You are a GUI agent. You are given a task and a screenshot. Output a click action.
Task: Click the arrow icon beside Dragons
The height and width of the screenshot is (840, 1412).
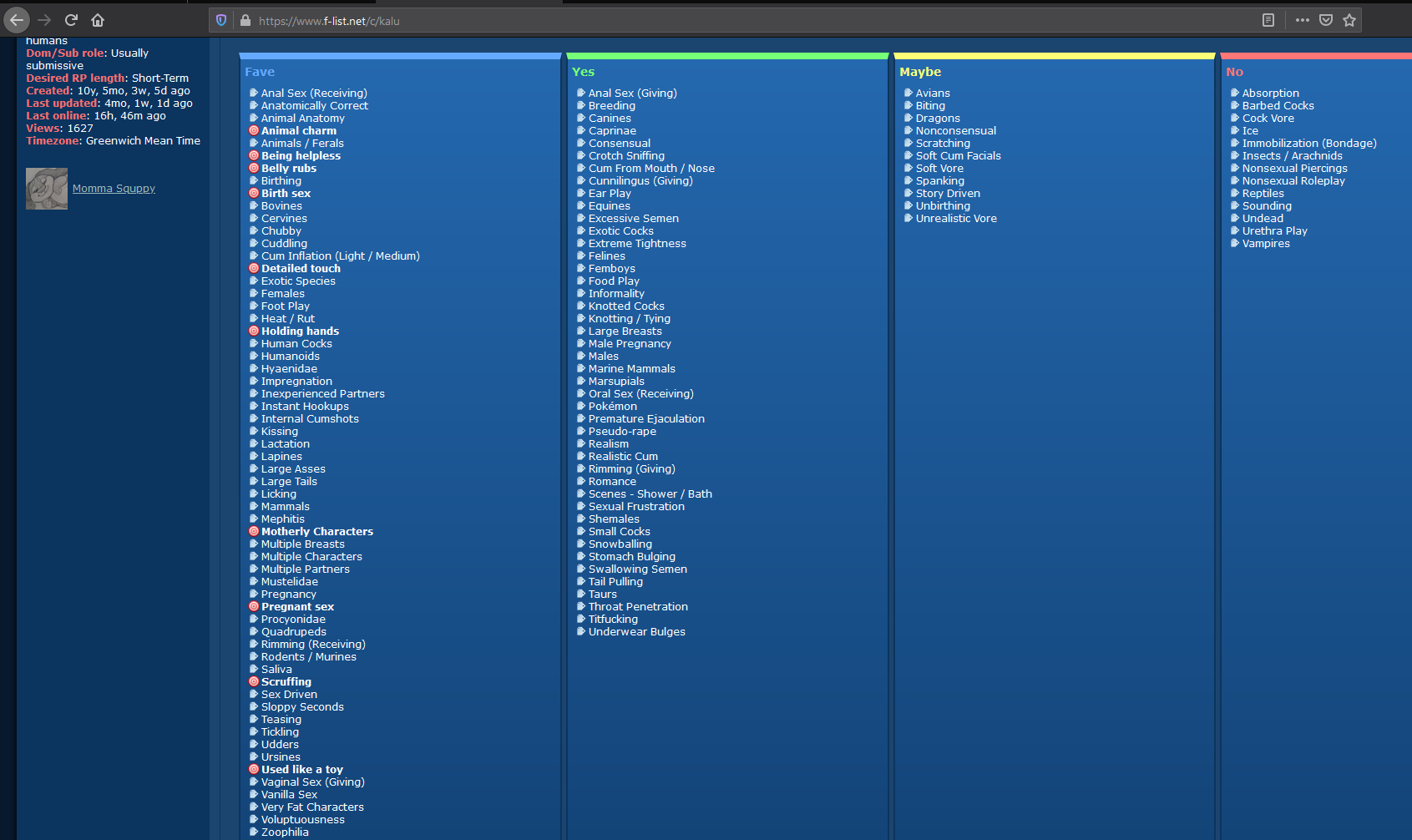click(908, 118)
